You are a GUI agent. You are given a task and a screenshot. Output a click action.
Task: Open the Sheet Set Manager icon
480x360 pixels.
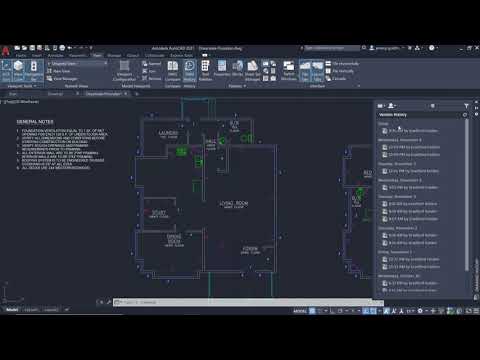click(252, 70)
